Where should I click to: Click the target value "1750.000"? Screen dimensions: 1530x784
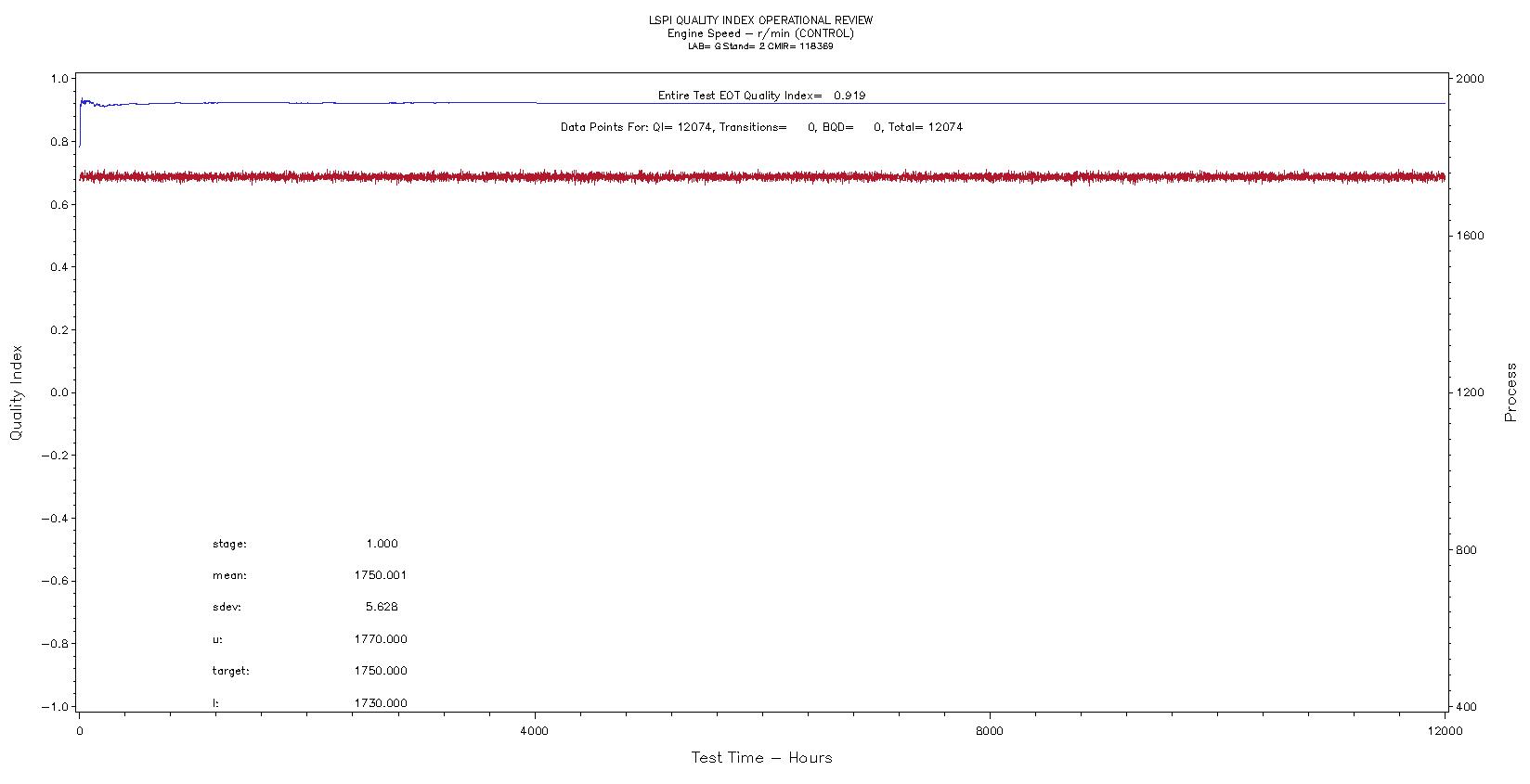tap(381, 672)
